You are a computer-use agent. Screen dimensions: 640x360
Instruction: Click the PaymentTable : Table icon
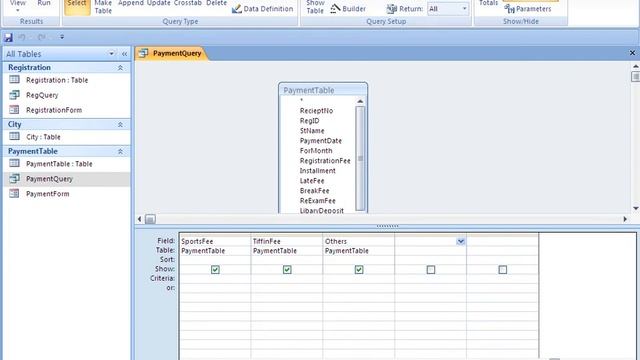click(14, 163)
